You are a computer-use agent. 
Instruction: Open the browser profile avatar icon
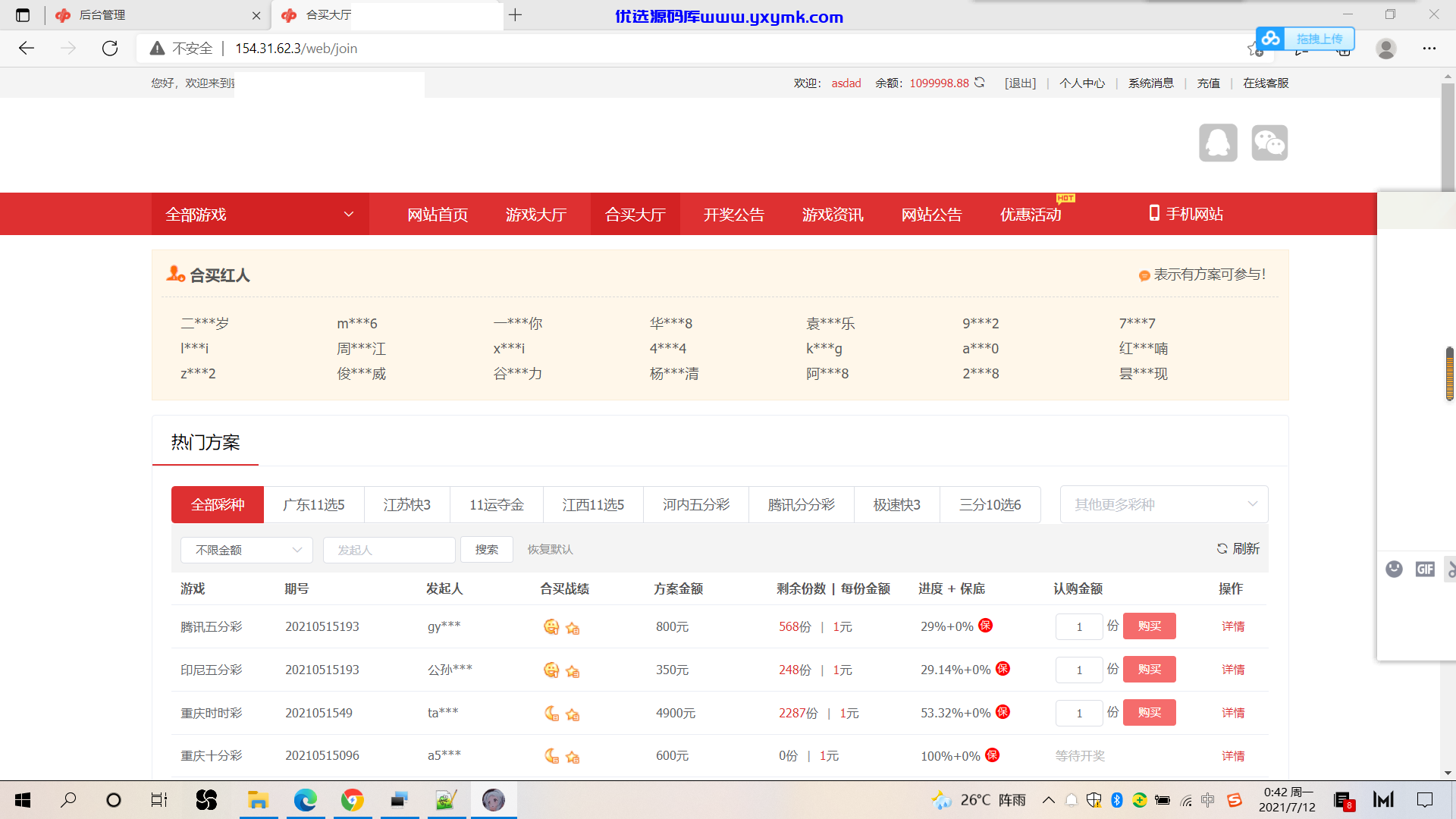tap(1386, 49)
